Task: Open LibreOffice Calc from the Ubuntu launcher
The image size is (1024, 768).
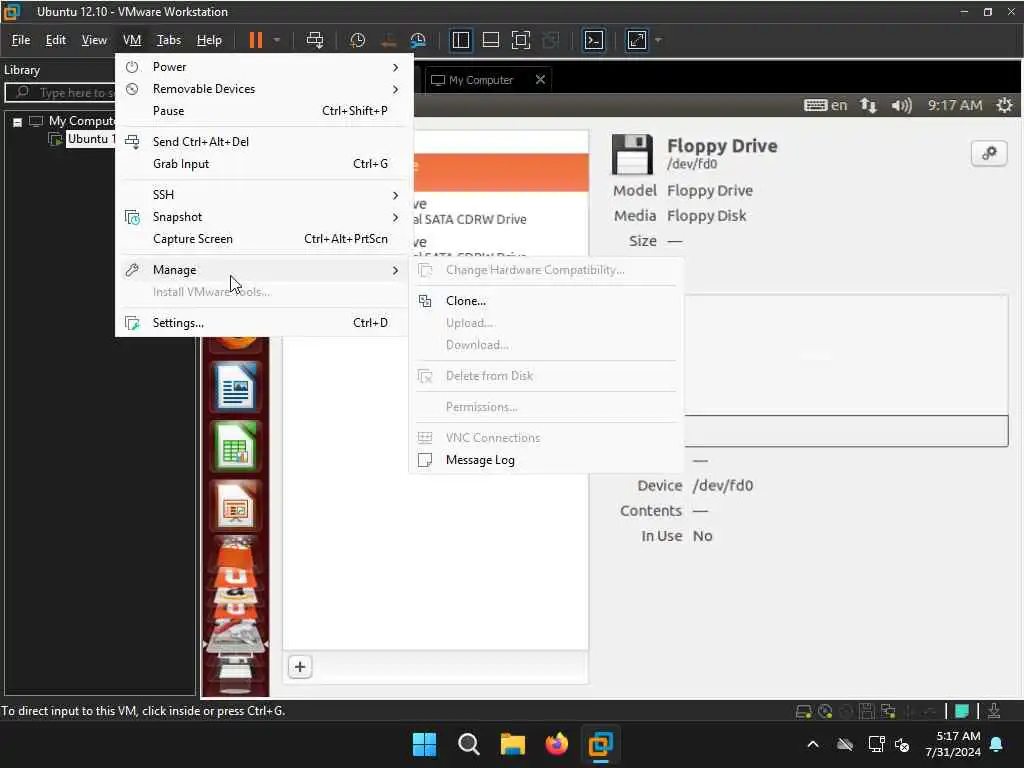Action: point(236,446)
